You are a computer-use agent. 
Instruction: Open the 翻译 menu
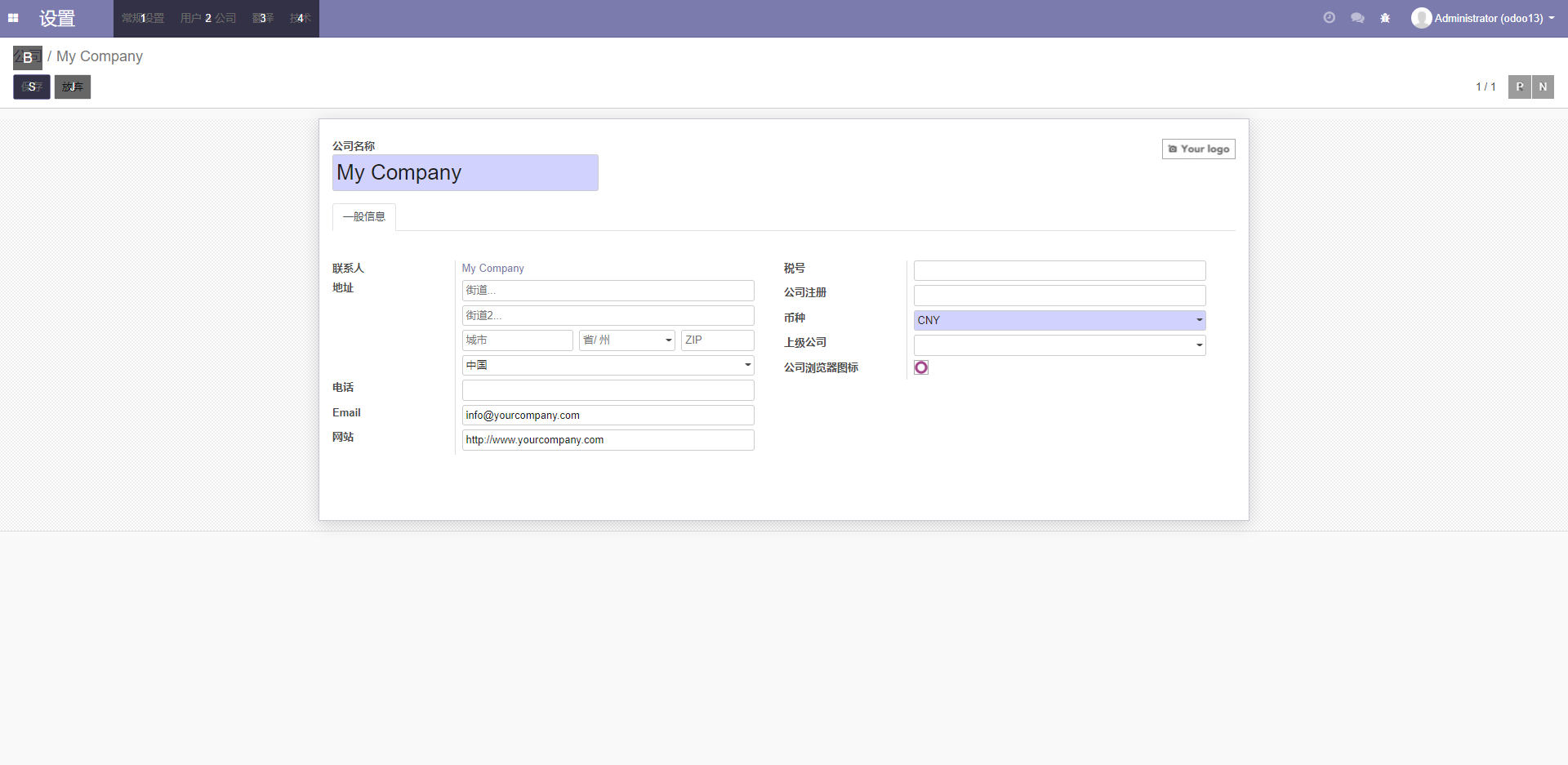(x=263, y=18)
